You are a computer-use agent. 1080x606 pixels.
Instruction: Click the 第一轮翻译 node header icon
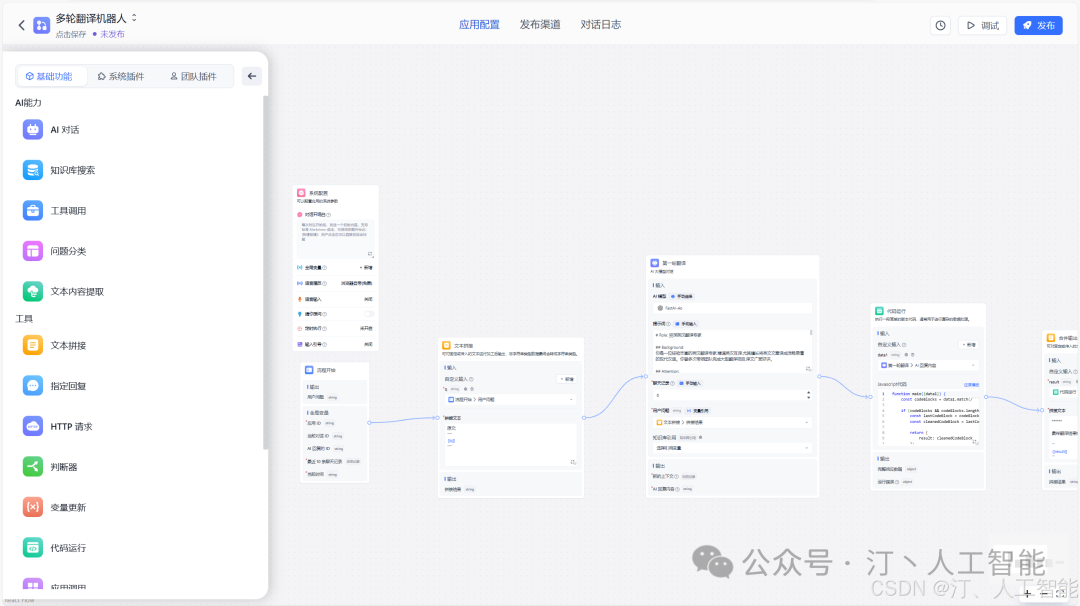click(655, 263)
